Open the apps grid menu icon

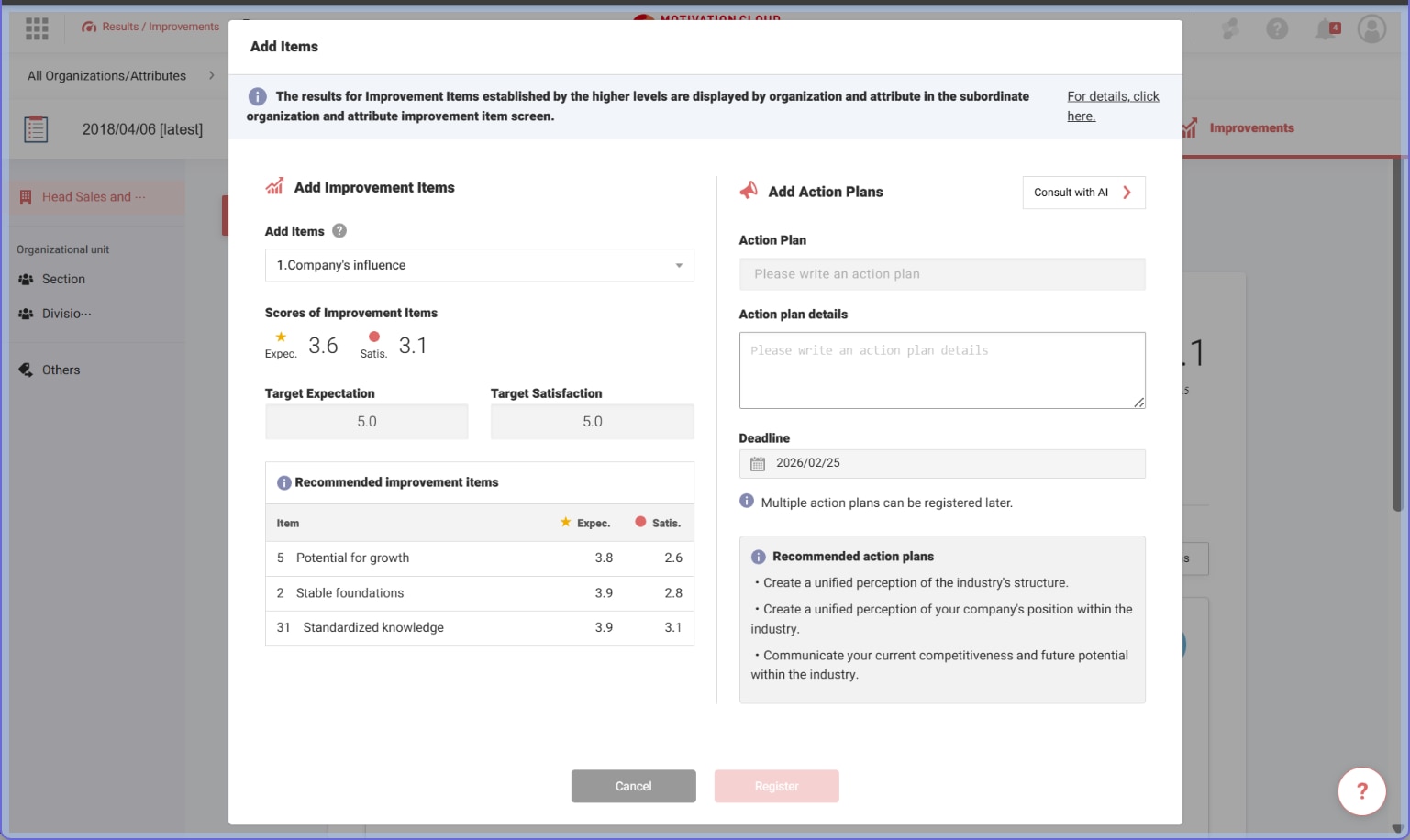(x=37, y=28)
